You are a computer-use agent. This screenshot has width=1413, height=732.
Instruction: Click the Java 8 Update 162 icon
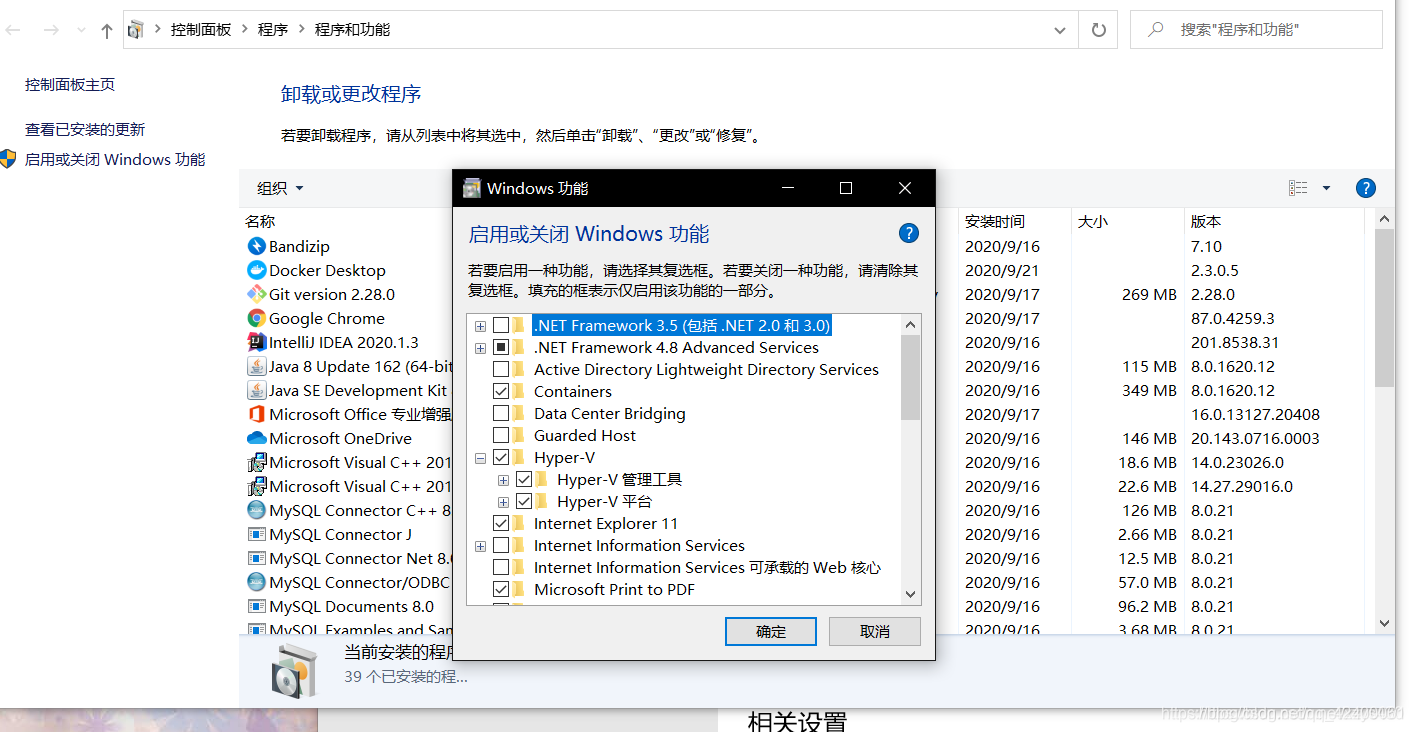coord(256,366)
